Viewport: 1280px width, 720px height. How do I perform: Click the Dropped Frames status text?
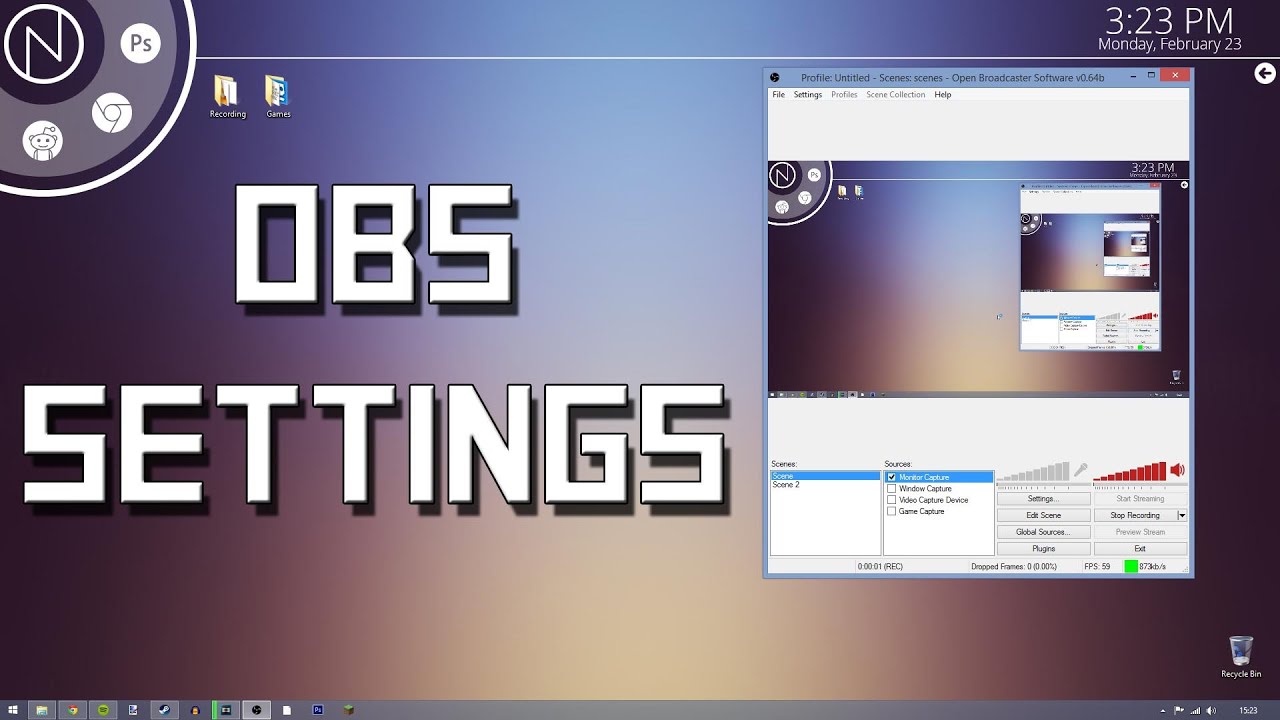click(1014, 567)
